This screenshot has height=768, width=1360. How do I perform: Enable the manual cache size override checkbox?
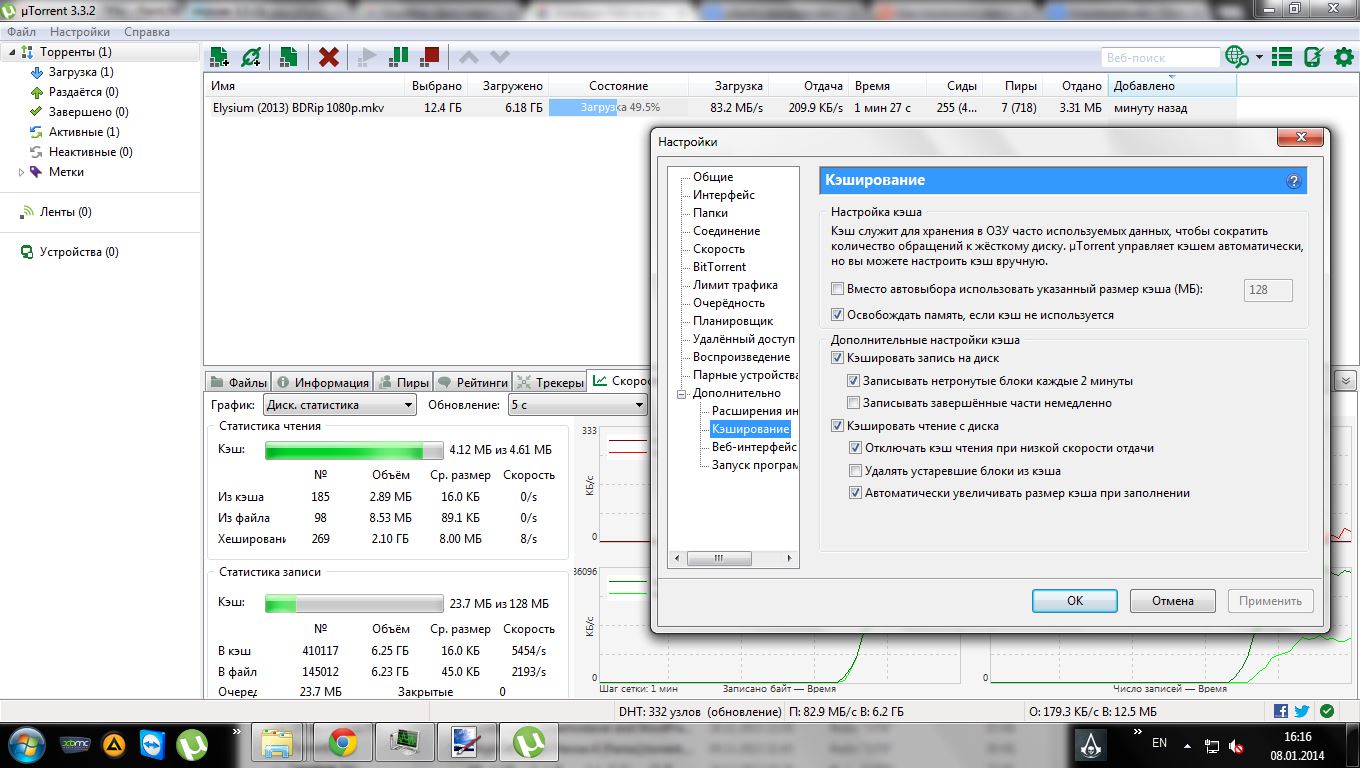(x=838, y=290)
